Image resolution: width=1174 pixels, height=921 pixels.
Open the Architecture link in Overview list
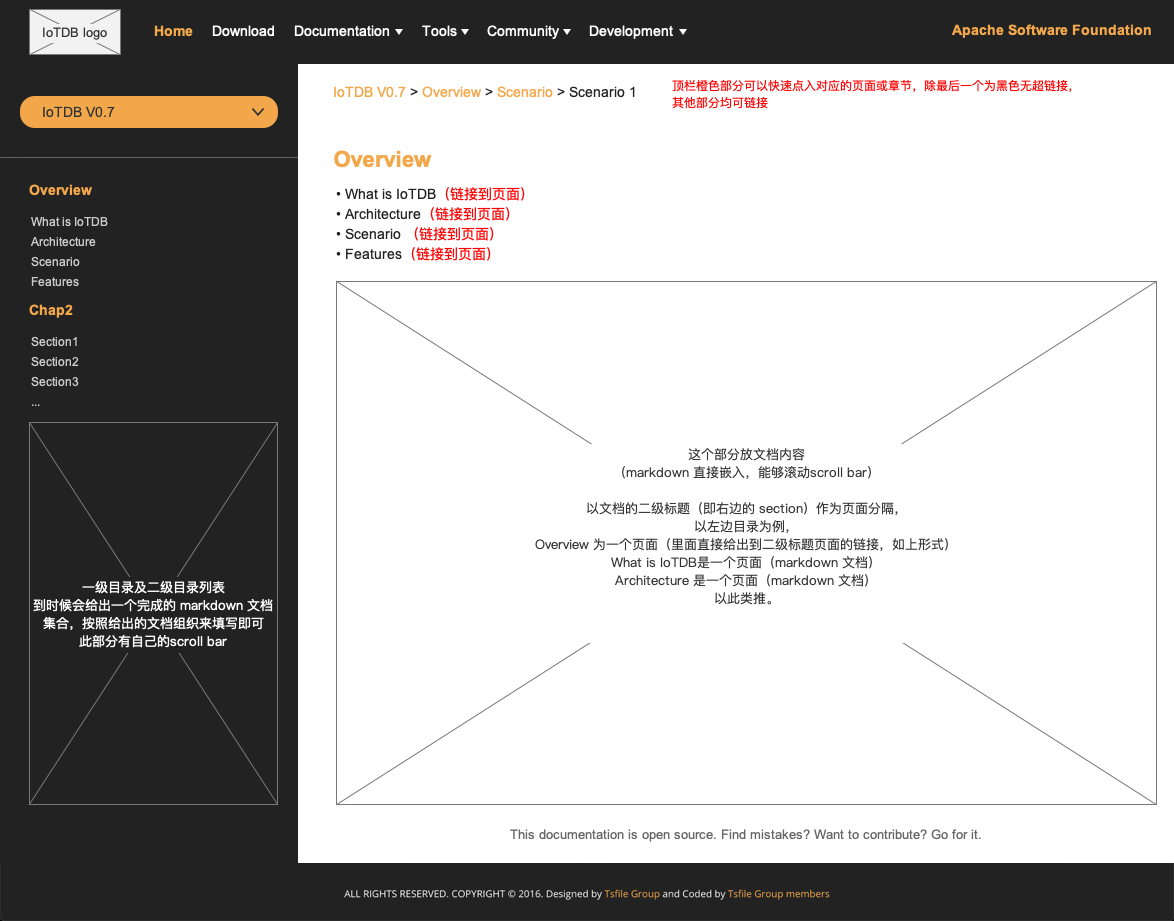(x=382, y=214)
